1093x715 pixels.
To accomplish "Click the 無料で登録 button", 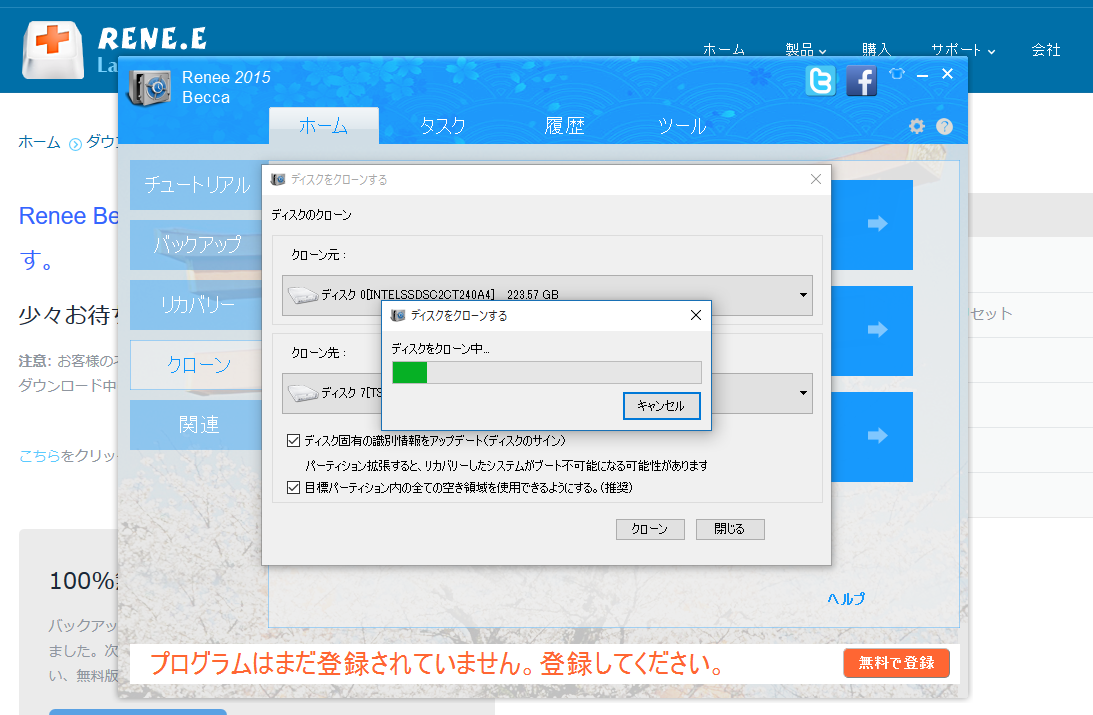I will pyautogui.click(x=896, y=663).
